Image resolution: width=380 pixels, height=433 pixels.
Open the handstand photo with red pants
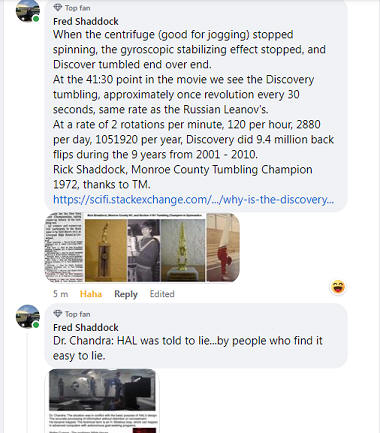pos(223,247)
